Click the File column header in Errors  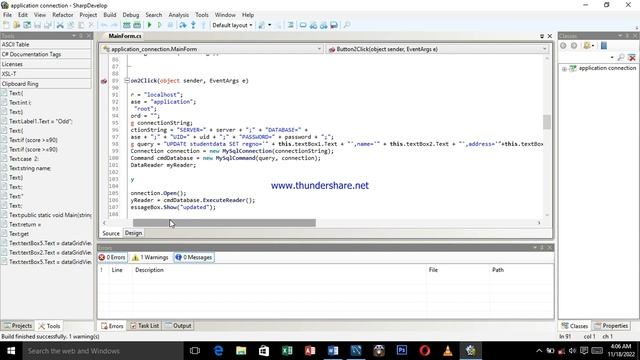tap(433, 270)
